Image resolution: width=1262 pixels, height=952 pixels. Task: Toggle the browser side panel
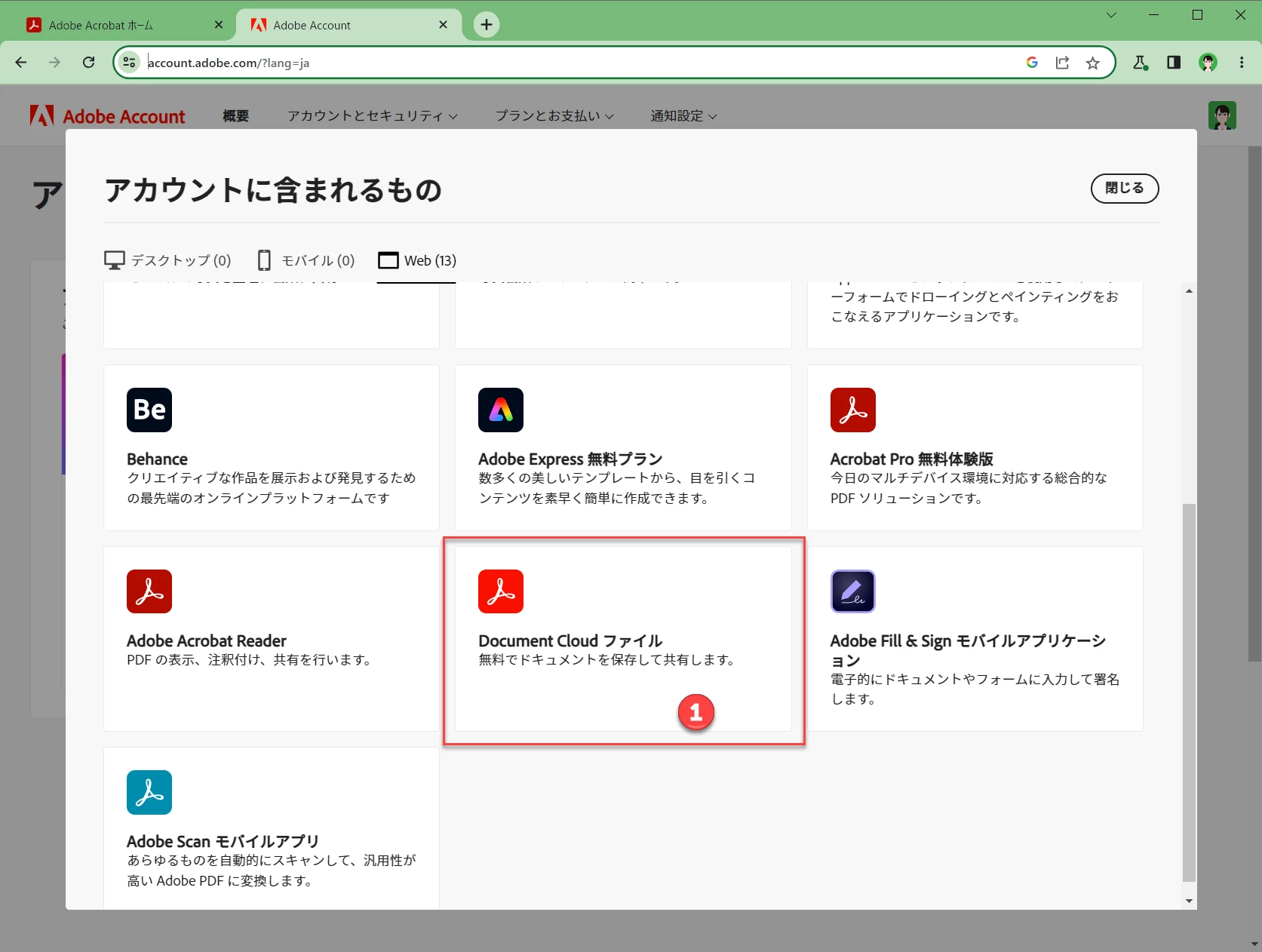(x=1174, y=63)
